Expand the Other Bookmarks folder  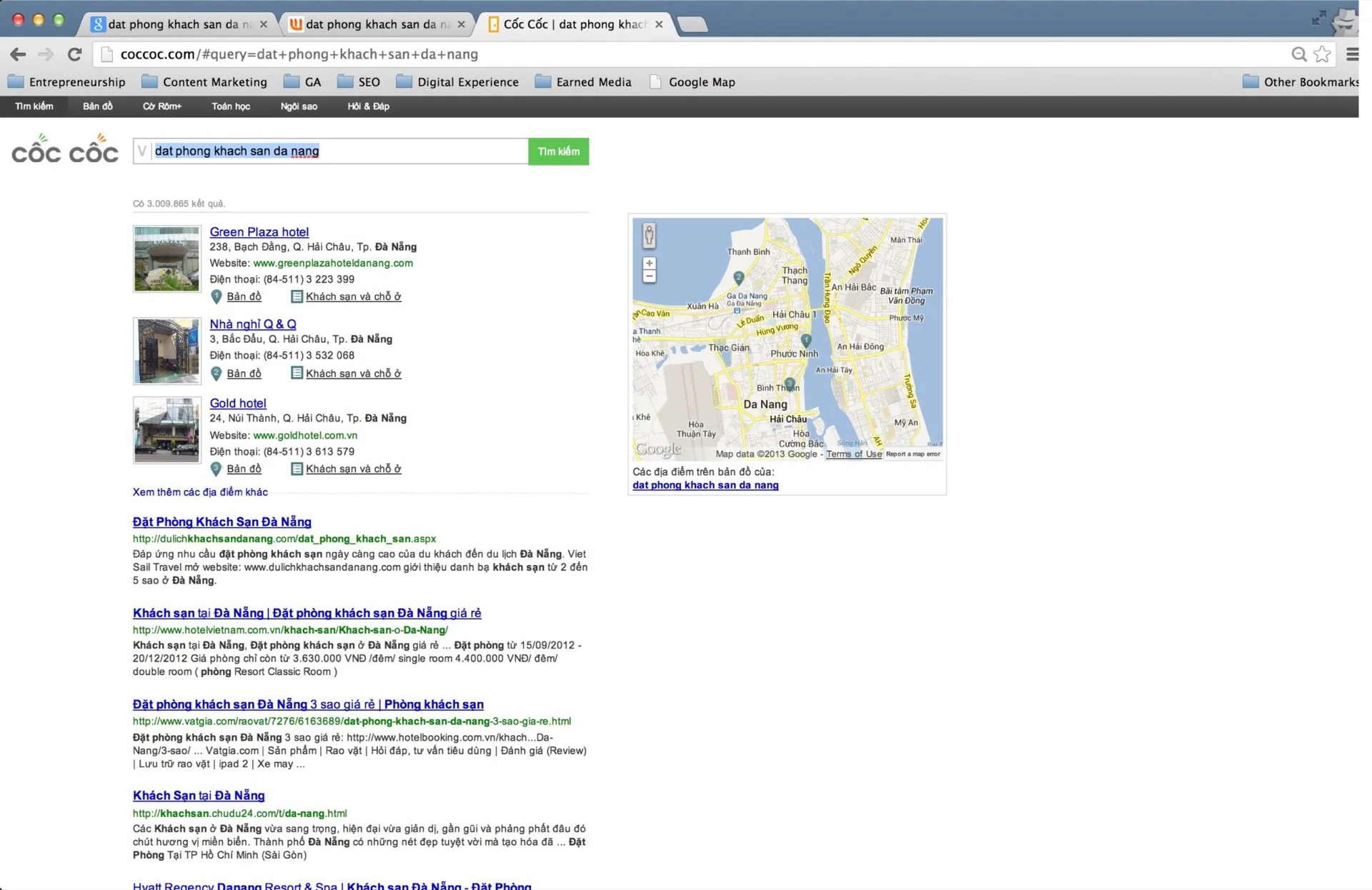coord(1301,82)
